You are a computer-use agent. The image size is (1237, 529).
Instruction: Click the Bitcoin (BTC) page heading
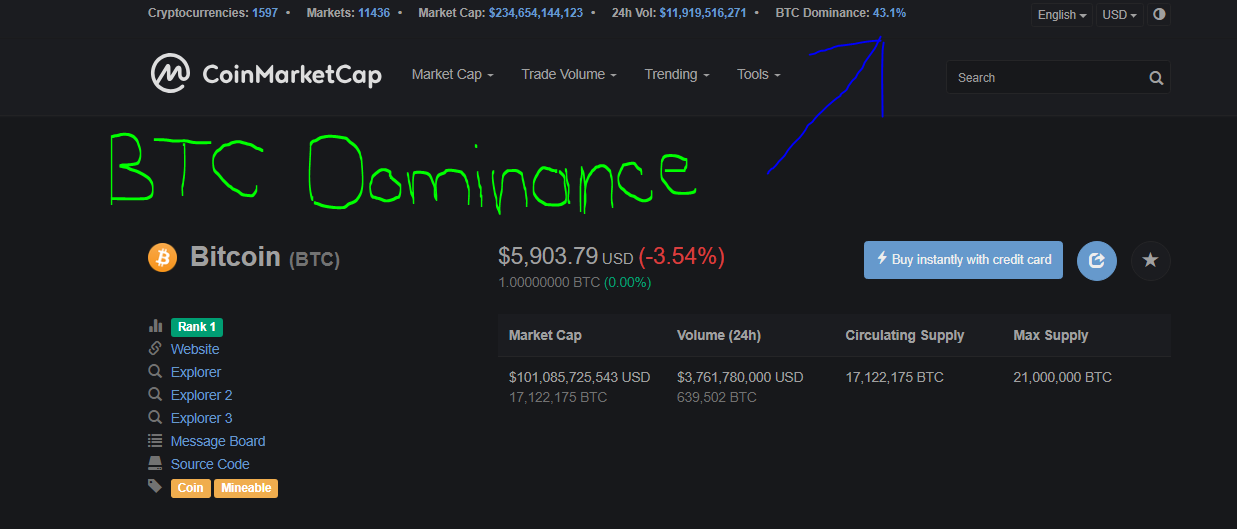(265, 257)
